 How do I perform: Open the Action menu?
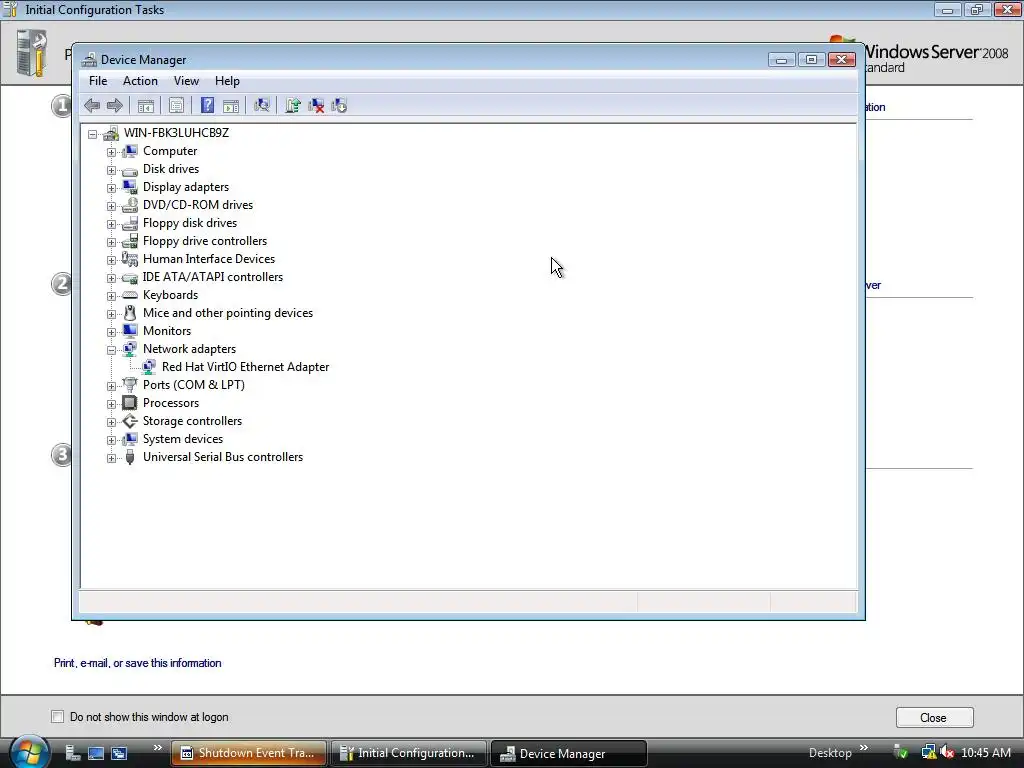click(140, 81)
